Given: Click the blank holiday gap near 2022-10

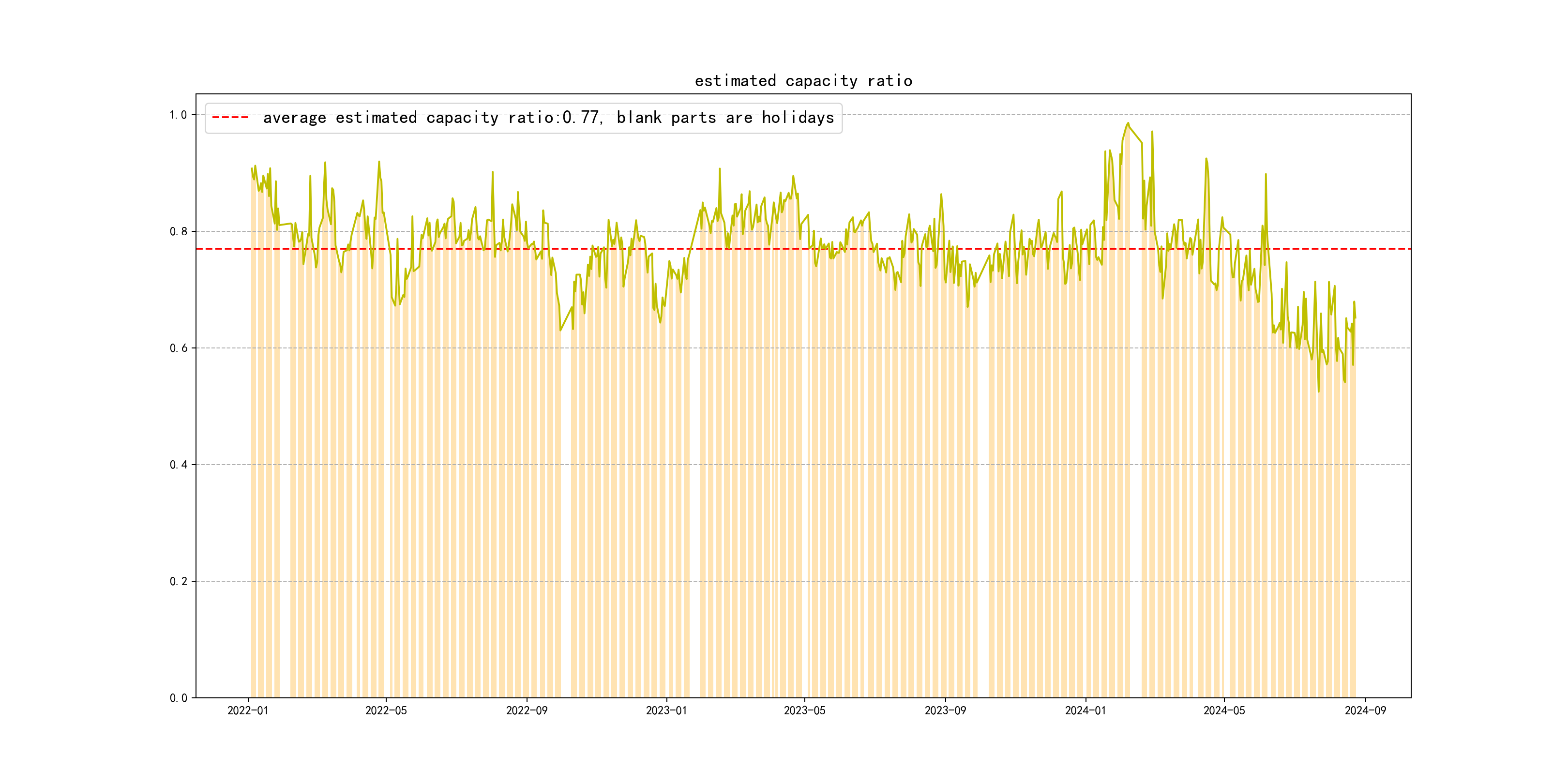Looking at the screenshot, I should [x=566, y=517].
